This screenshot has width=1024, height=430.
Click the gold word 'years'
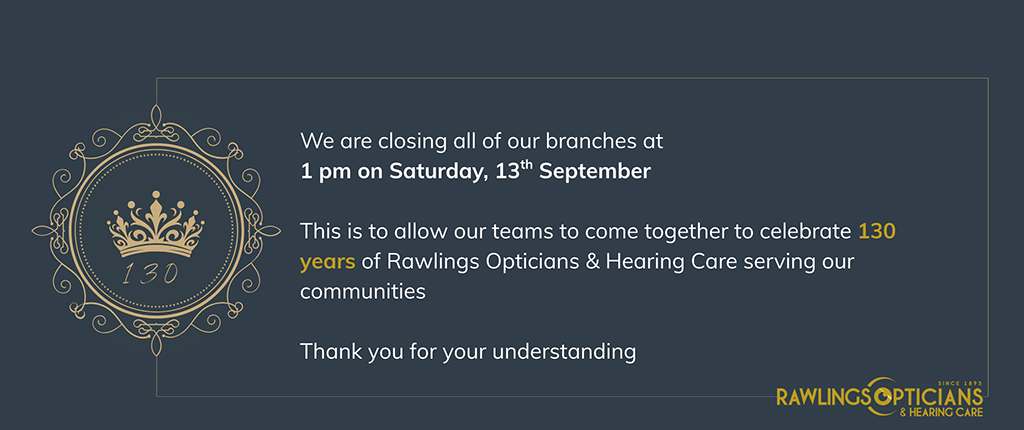(x=328, y=263)
